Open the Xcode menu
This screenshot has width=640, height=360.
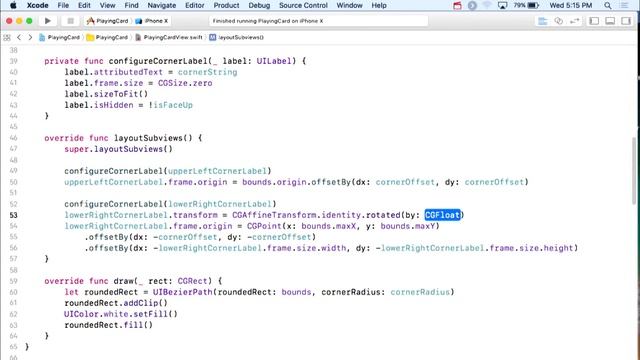click(x=38, y=5)
